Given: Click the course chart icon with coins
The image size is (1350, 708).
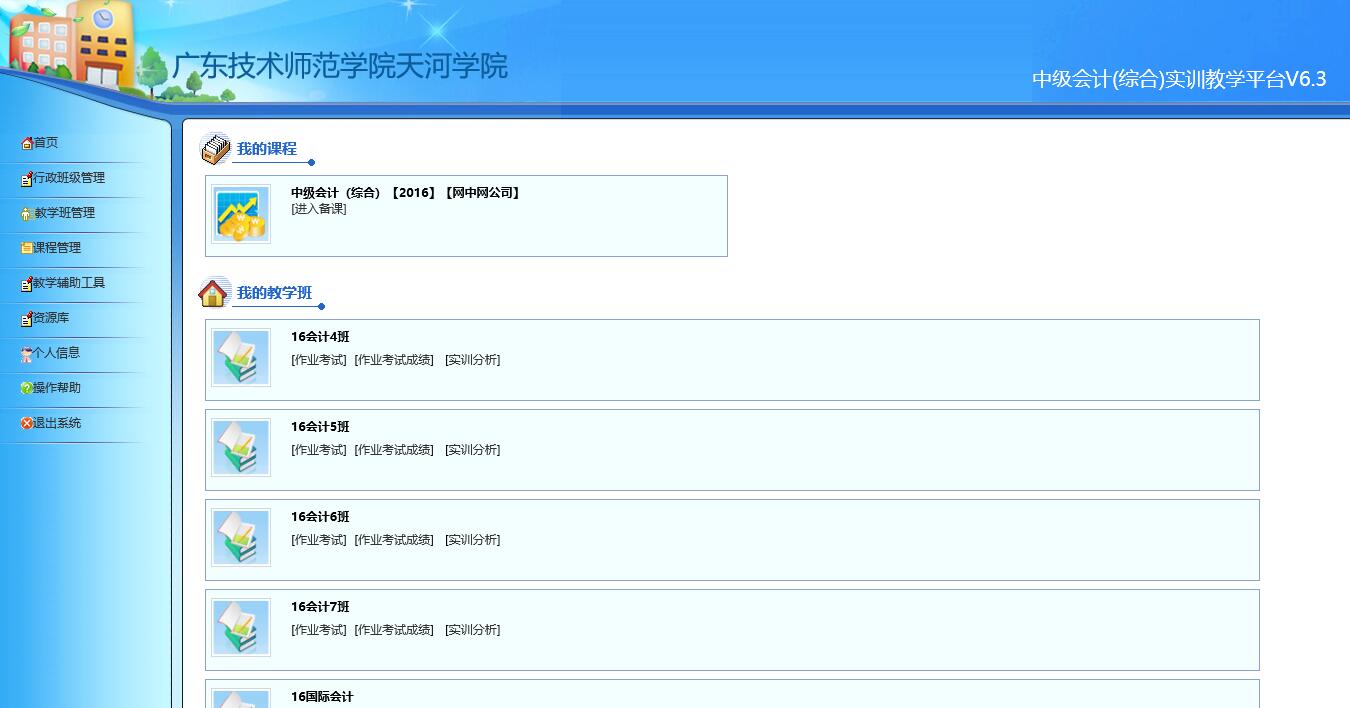Looking at the screenshot, I should [x=241, y=214].
